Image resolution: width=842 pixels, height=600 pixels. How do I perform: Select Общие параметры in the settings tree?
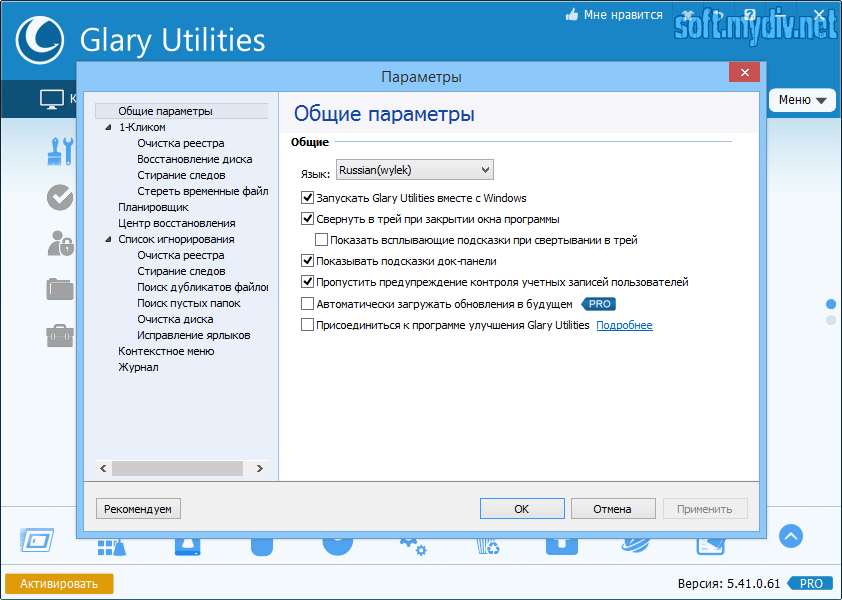tap(165, 111)
